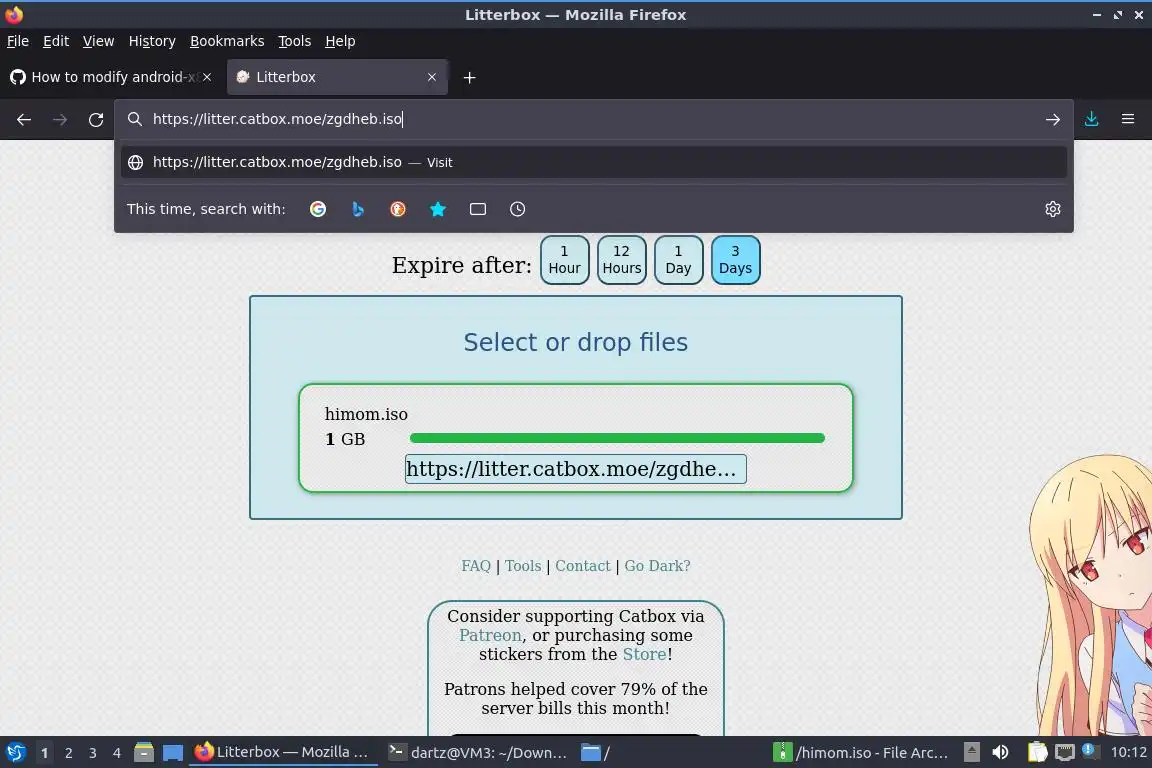Close the 'How to modify android-x' tab
Screen dimensions: 1152x768
coord(207,77)
